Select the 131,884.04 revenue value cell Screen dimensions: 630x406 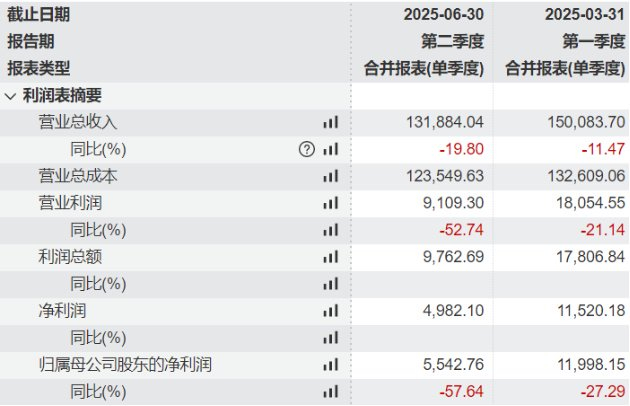tap(442, 123)
